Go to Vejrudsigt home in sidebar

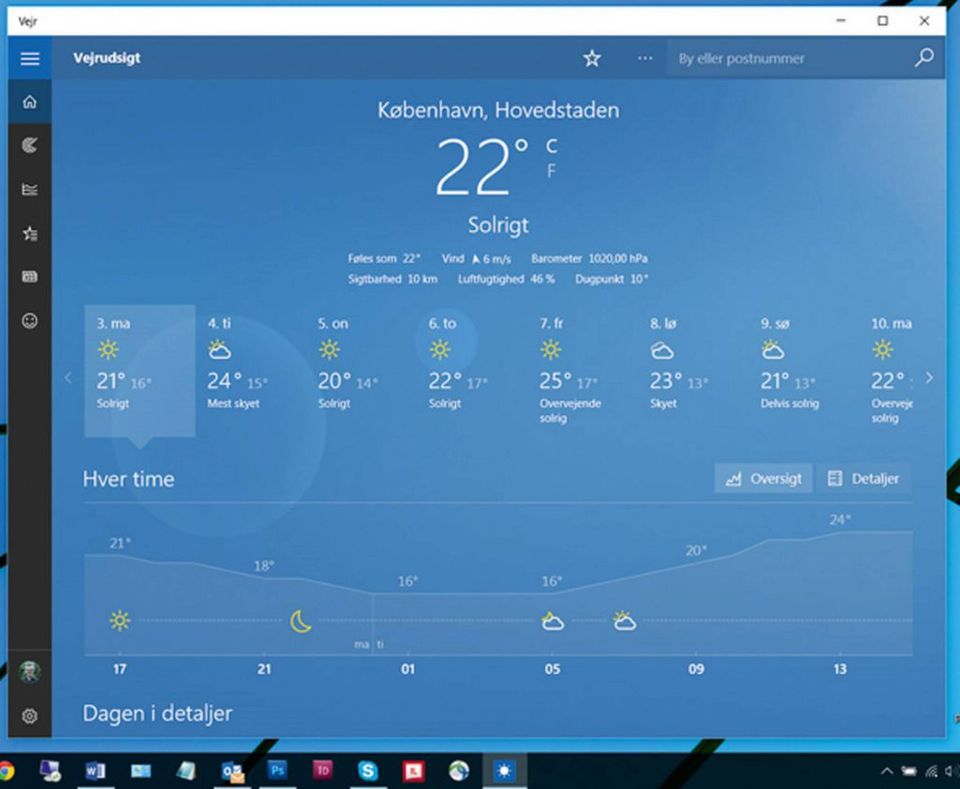coord(29,102)
